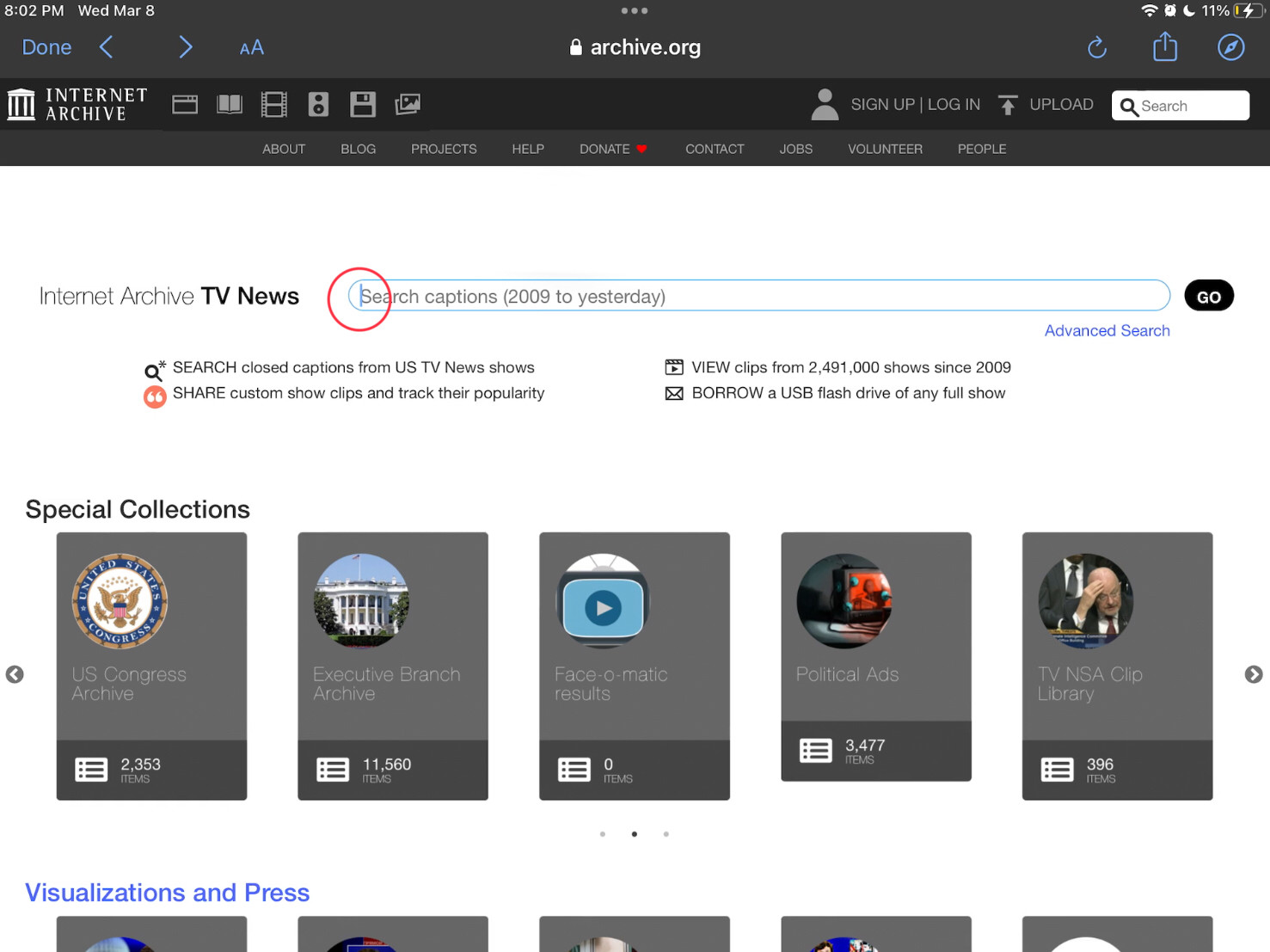Click the VIEW clips play icon
The width and height of the screenshot is (1270, 952).
point(674,367)
